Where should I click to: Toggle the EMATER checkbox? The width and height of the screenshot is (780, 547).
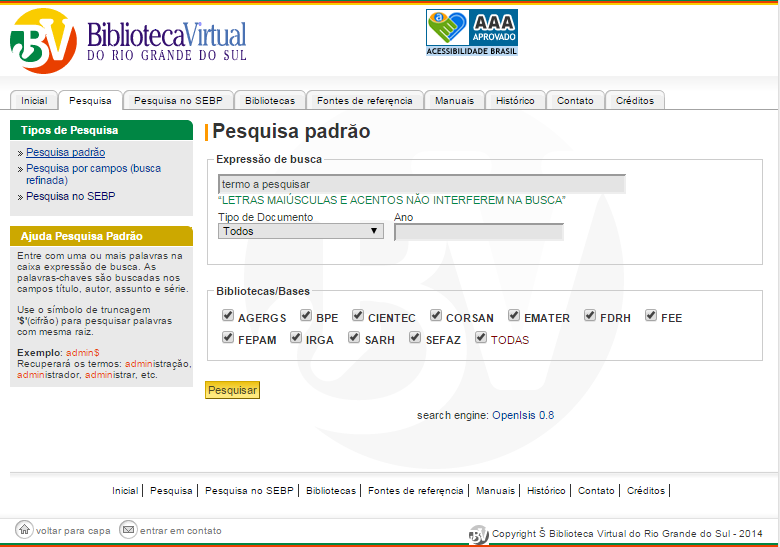514,315
